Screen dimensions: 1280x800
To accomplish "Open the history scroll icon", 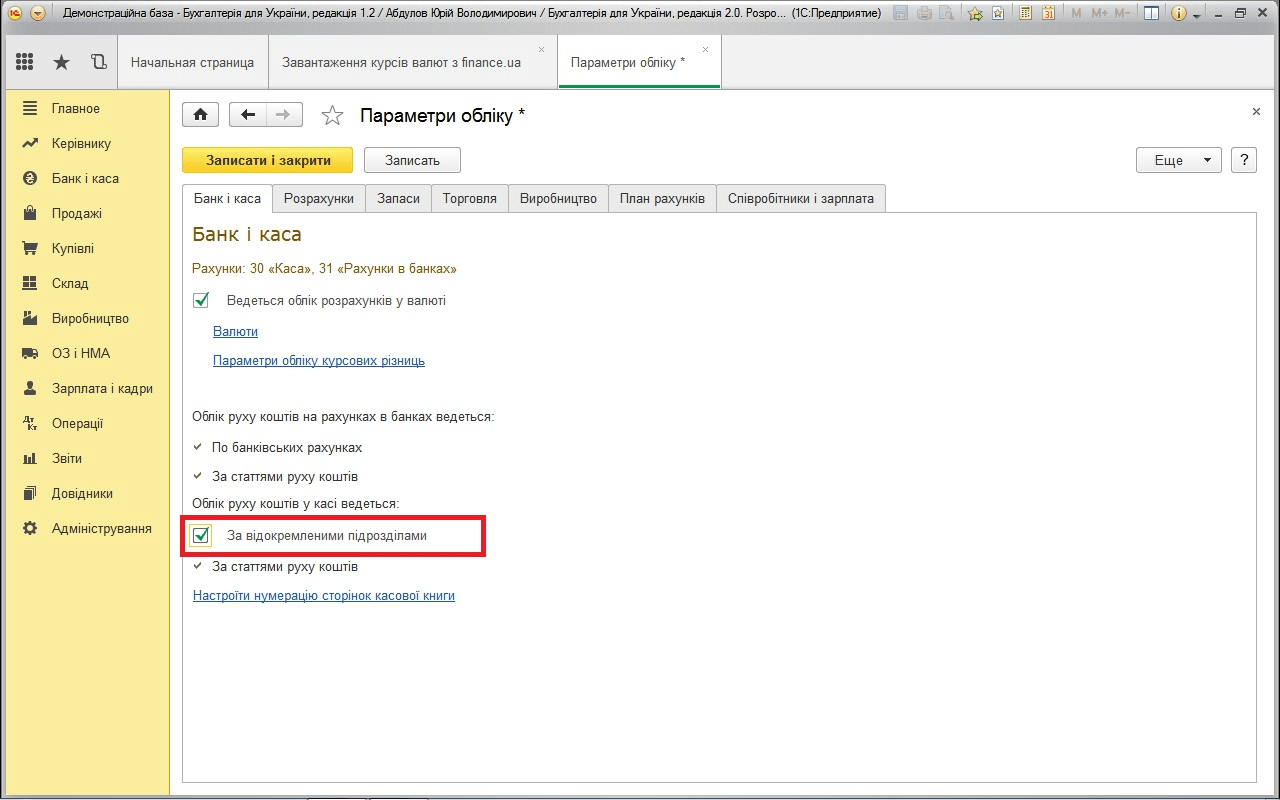I will click(98, 62).
